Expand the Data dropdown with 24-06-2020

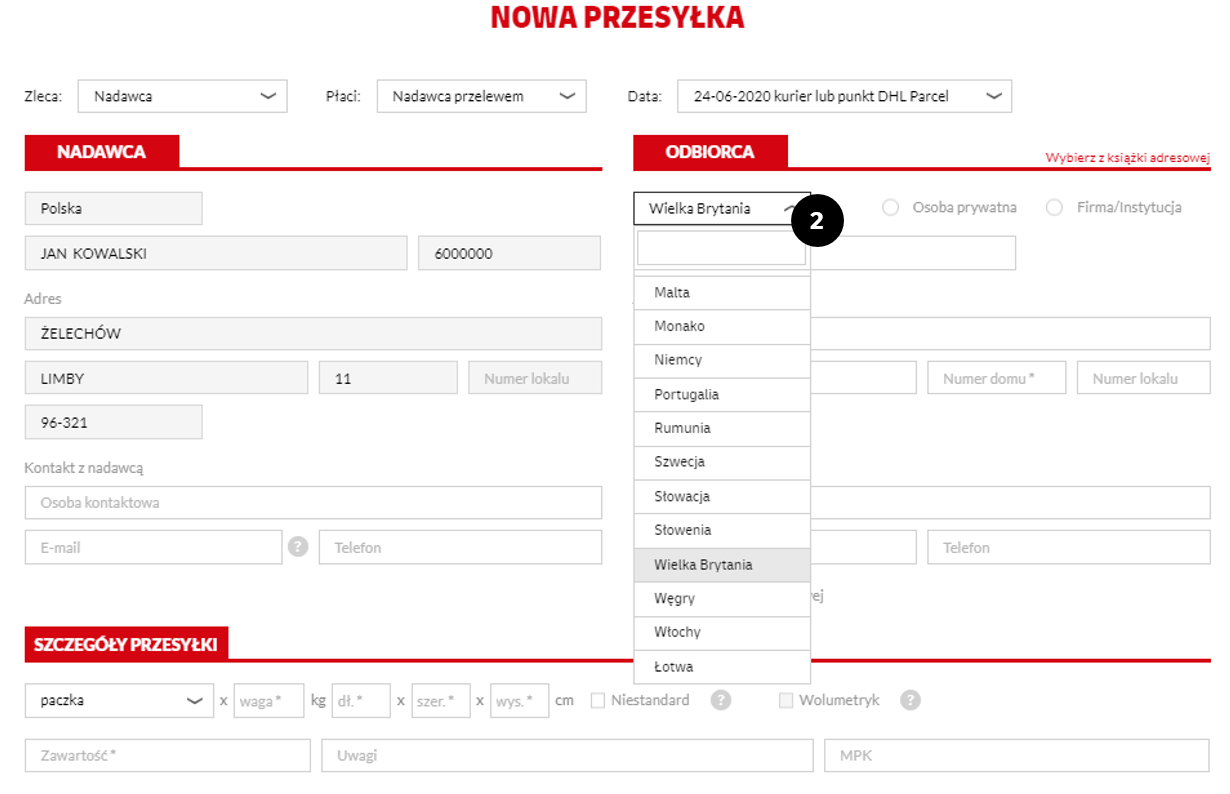click(845, 96)
